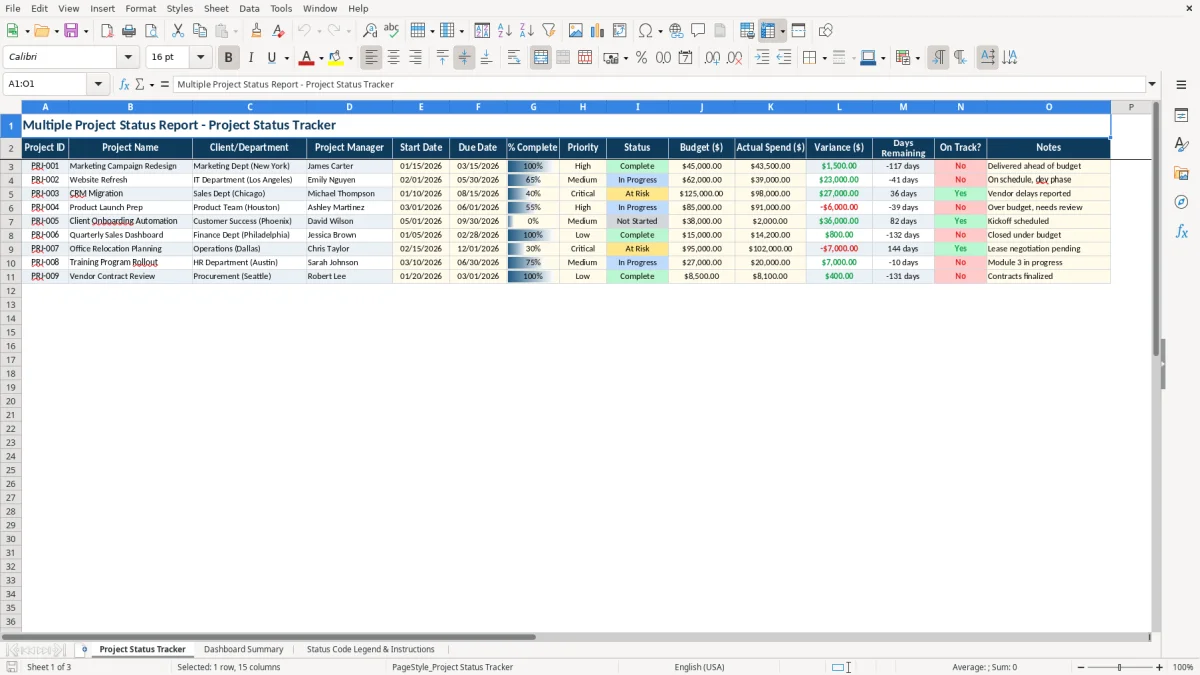Insert a pivot table
1200x675 pixels.
pyautogui.click(x=620, y=31)
